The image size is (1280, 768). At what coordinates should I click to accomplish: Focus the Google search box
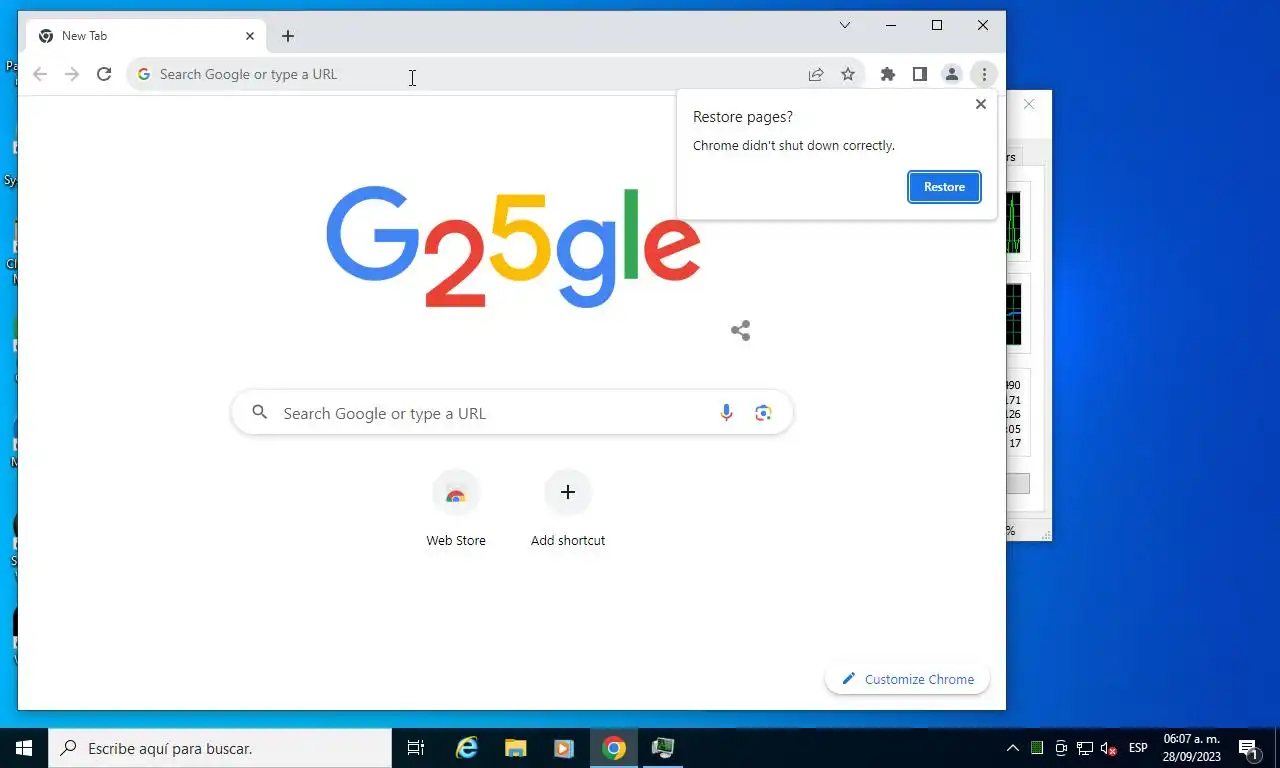[512, 413]
